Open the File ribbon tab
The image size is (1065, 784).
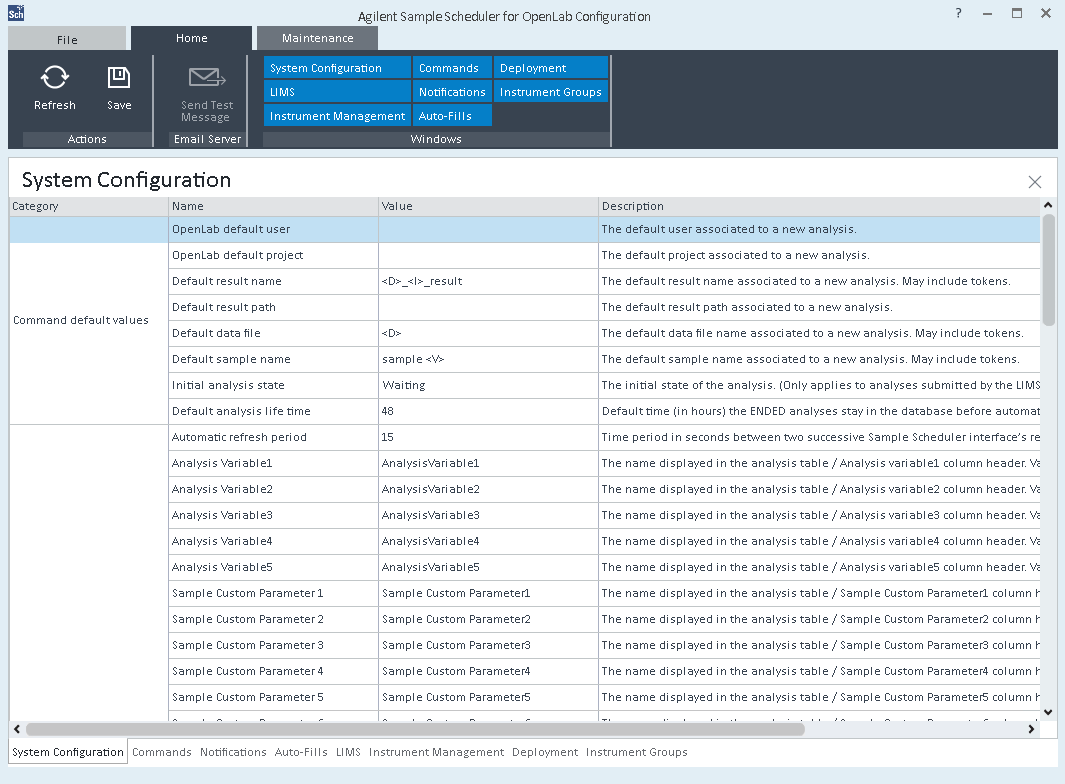click(67, 39)
